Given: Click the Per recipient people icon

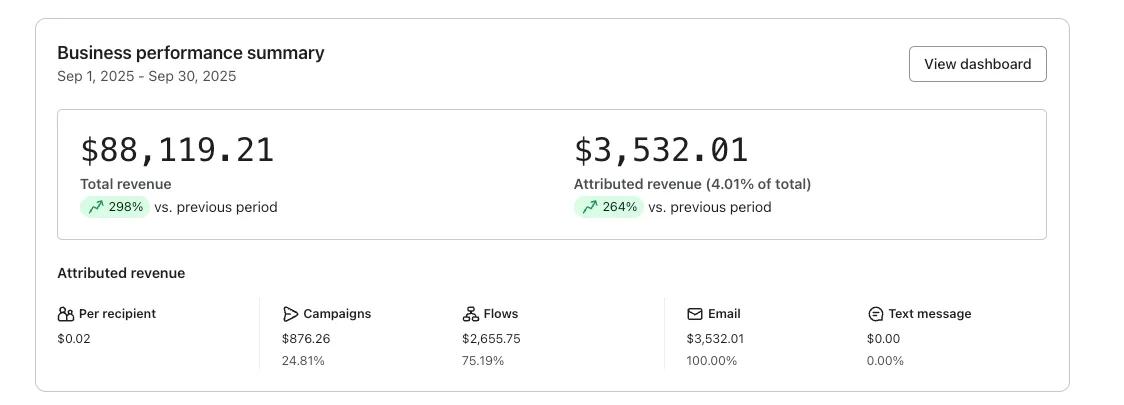Looking at the screenshot, I should tap(66, 314).
